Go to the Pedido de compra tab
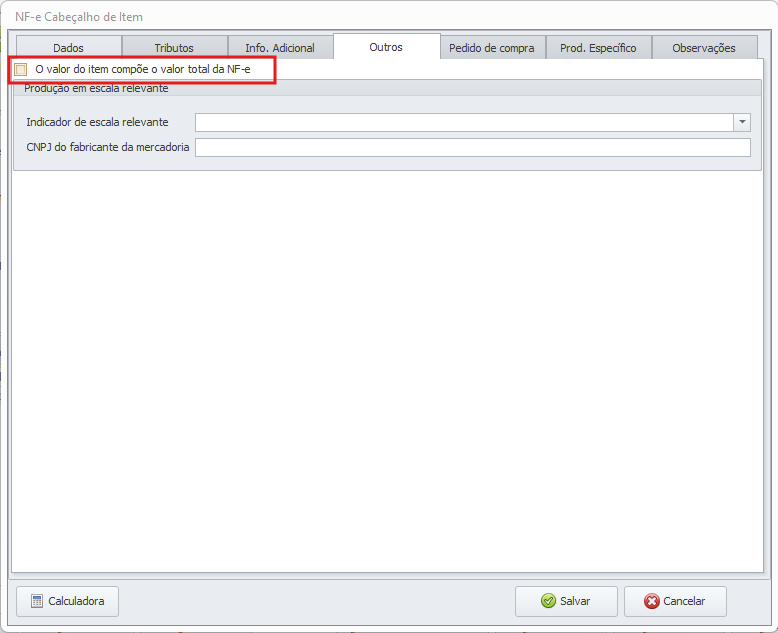 tap(492, 48)
